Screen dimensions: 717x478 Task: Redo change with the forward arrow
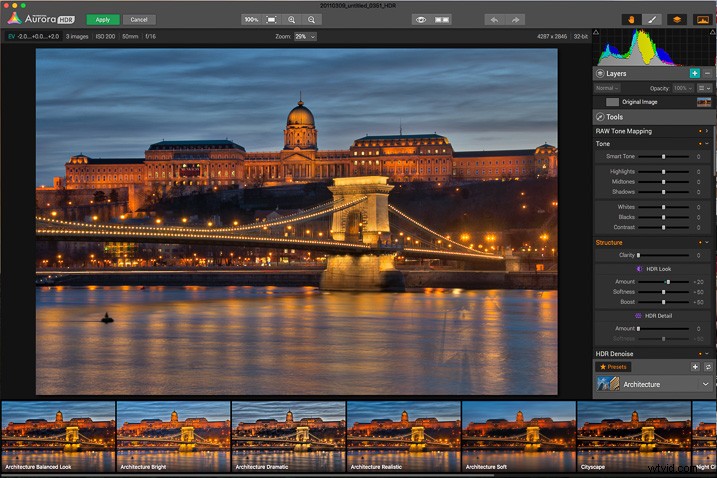pos(515,20)
